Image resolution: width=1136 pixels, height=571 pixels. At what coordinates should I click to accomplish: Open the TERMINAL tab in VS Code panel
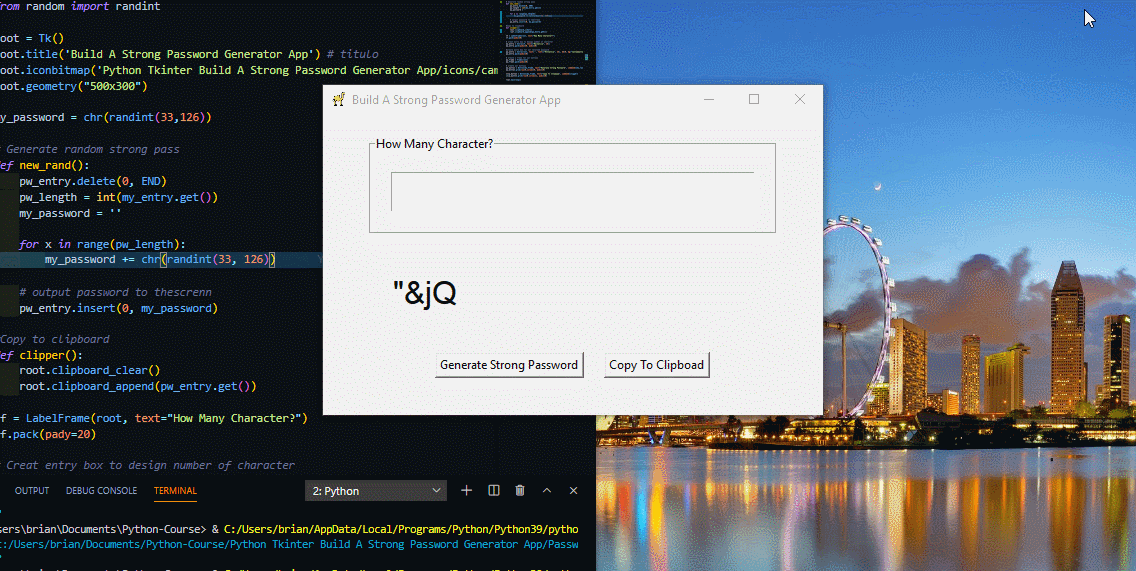(175, 491)
